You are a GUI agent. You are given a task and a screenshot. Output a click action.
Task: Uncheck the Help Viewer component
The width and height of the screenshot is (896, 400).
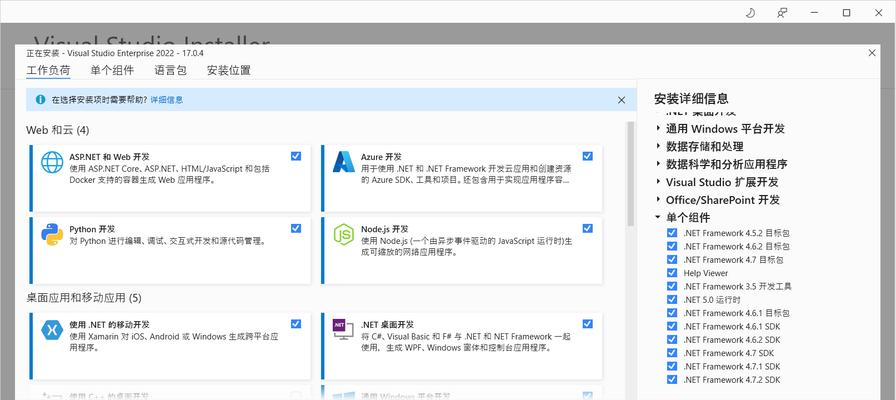click(x=672, y=273)
